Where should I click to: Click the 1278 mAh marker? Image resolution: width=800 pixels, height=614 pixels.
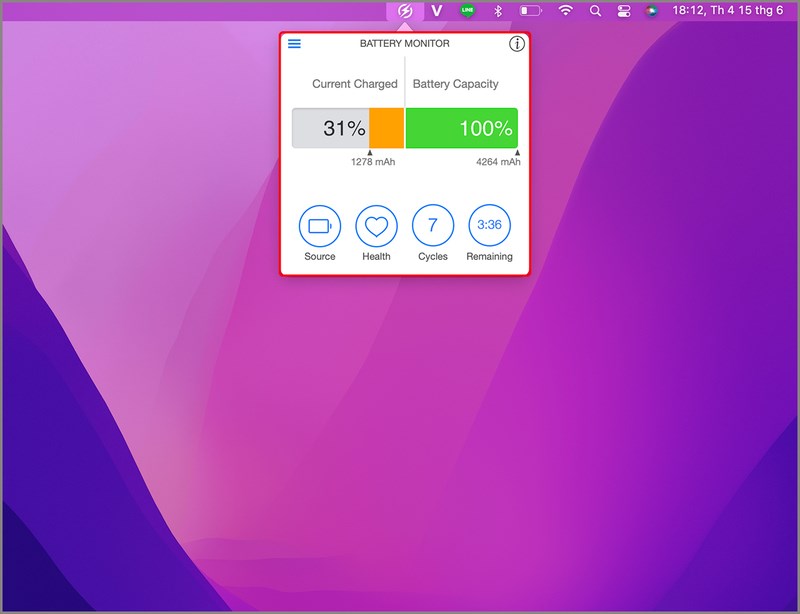[372, 162]
